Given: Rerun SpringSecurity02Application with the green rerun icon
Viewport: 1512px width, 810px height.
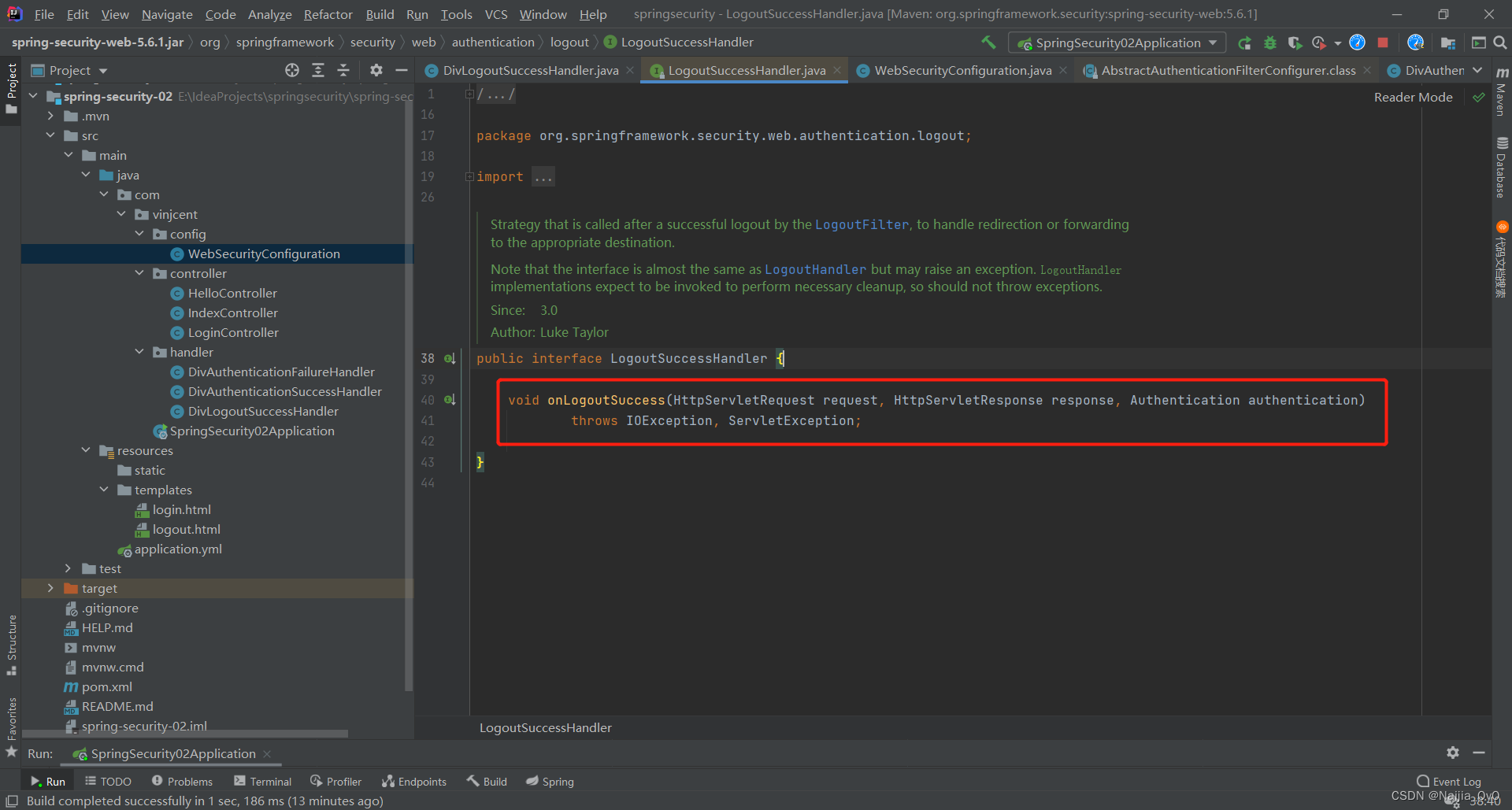Looking at the screenshot, I should click(1244, 43).
